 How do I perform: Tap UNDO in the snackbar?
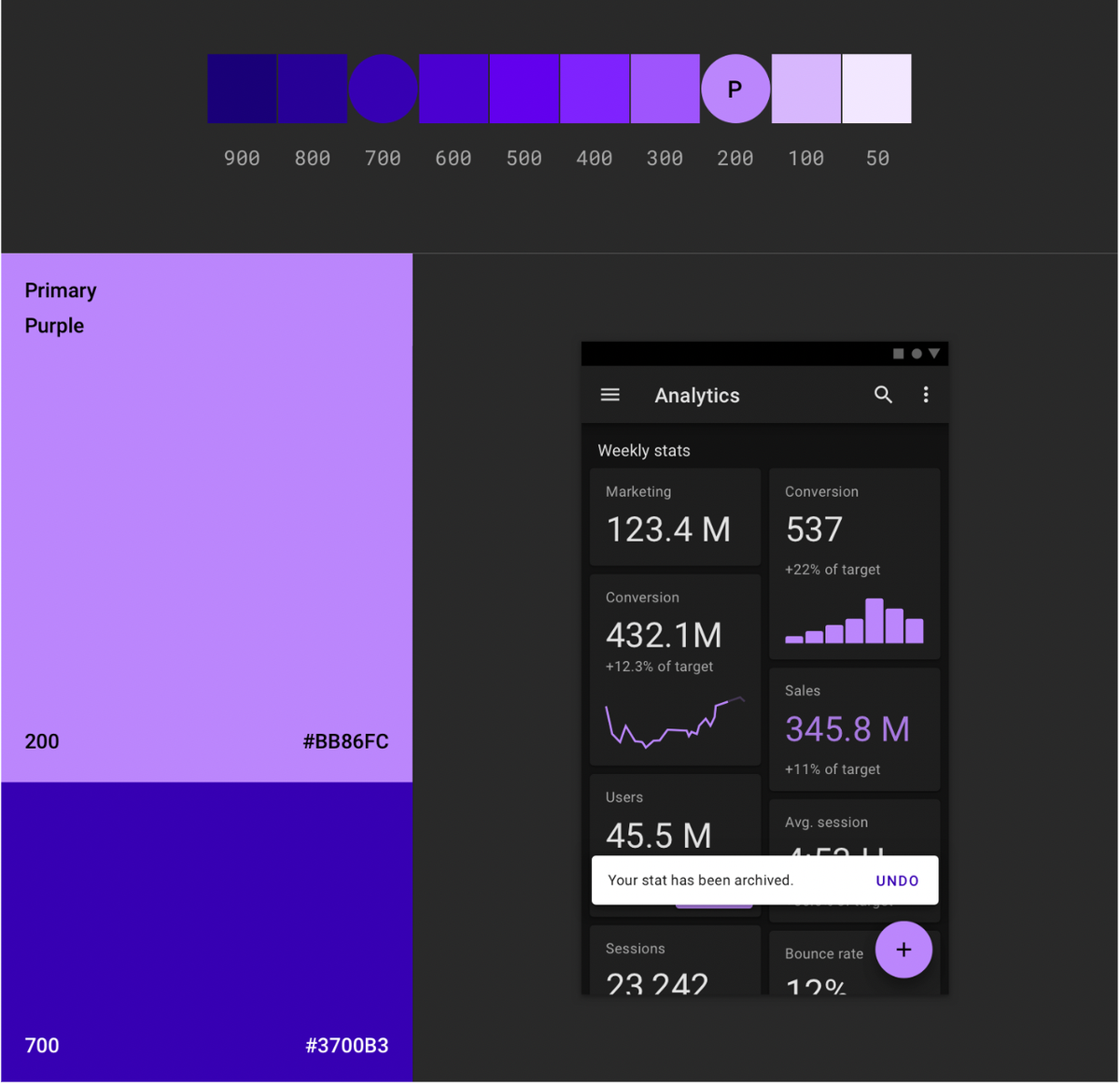pyautogui.click(x=896, y=880)
